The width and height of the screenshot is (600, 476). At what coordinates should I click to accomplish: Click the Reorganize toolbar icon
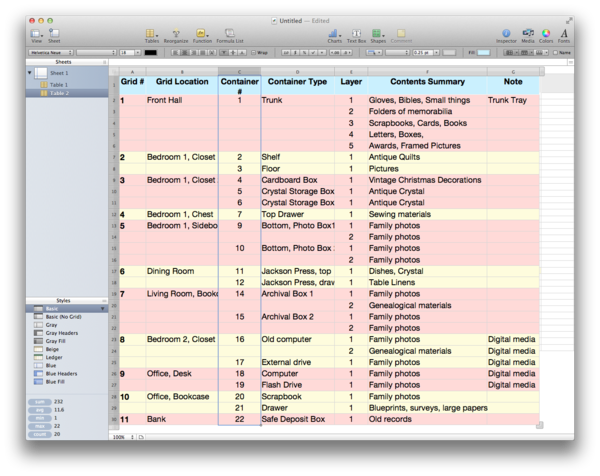[176, 33]
